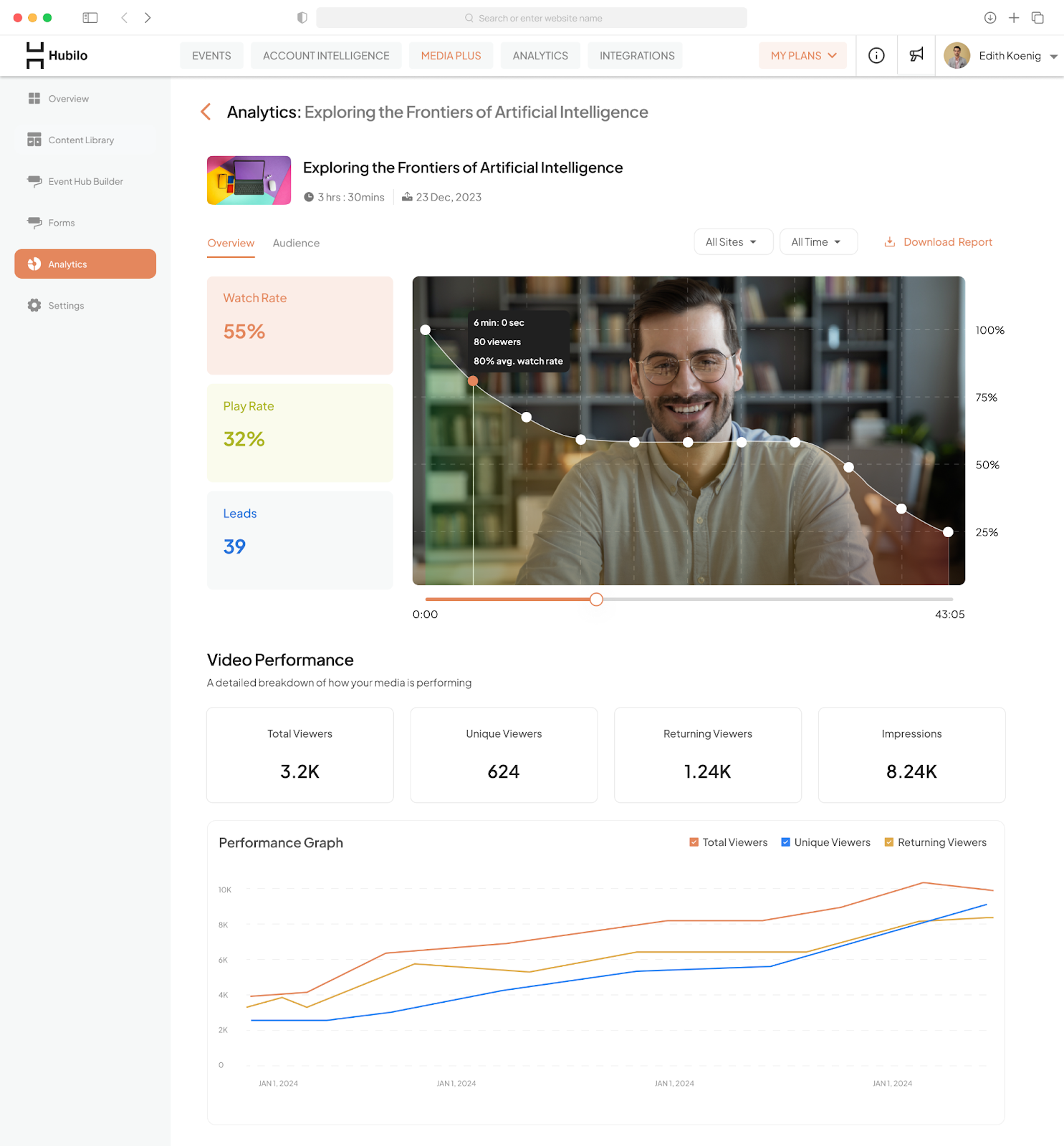Expand the MY PLANS dropdown
This screenshot has width=1064, height=1146.
point(803,55)
